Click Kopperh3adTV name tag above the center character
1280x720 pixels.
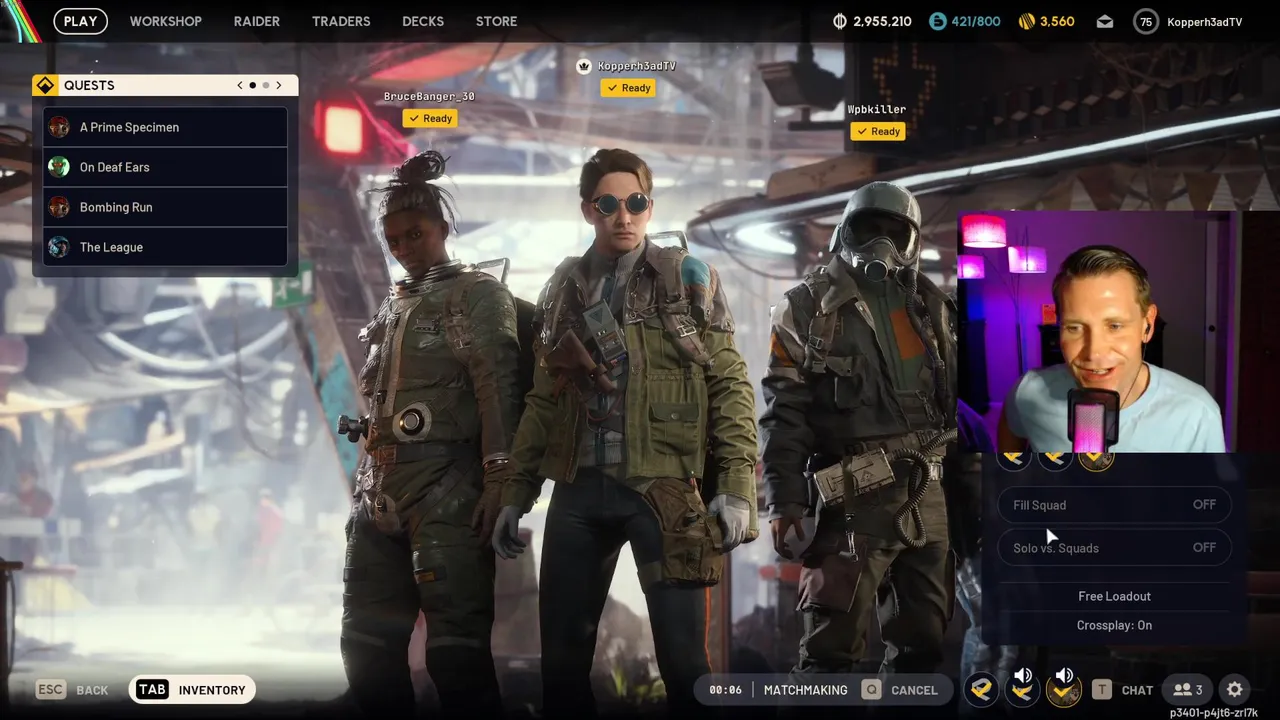click(637, 66)
